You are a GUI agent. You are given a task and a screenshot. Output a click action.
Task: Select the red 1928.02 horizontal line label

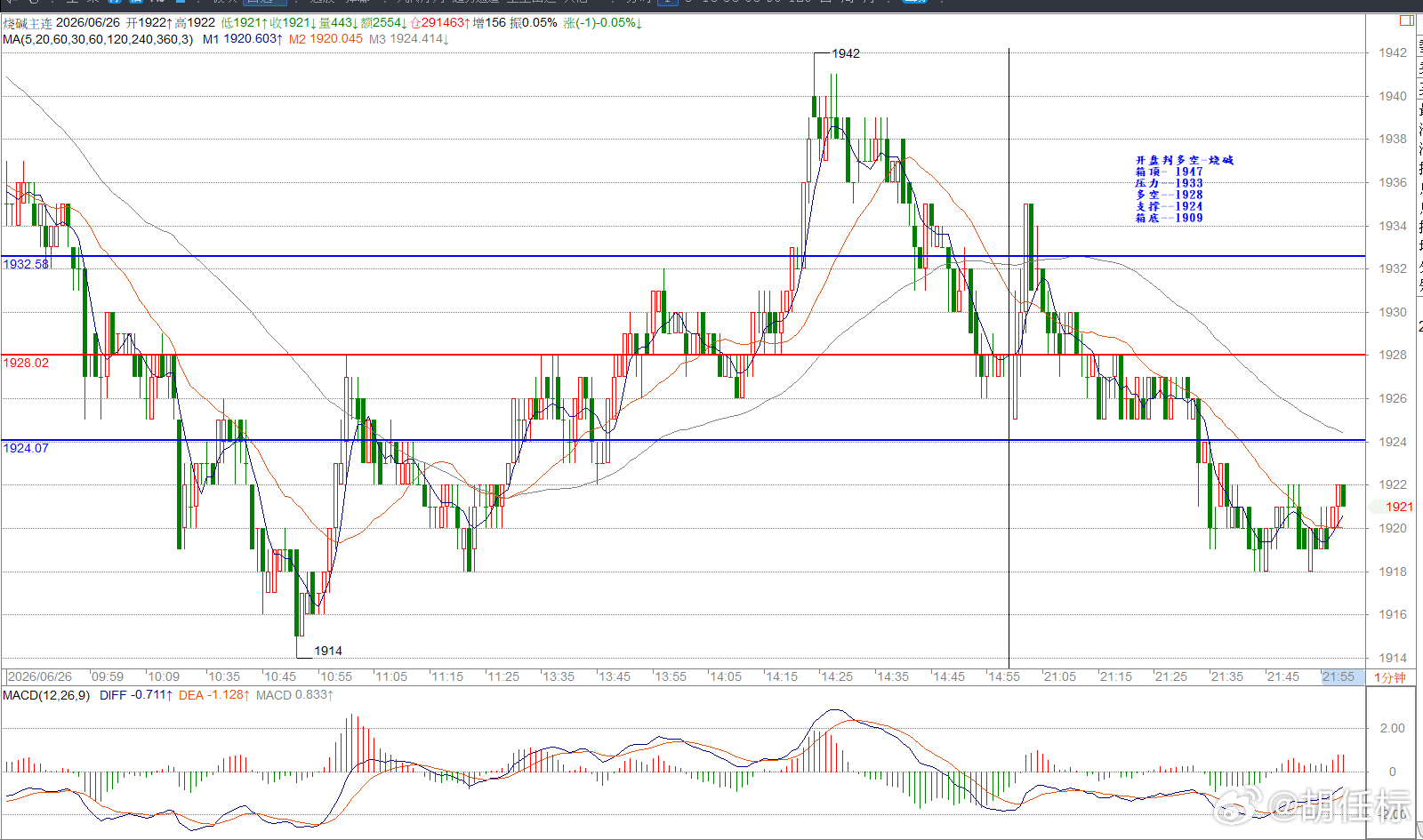point(26,363)
